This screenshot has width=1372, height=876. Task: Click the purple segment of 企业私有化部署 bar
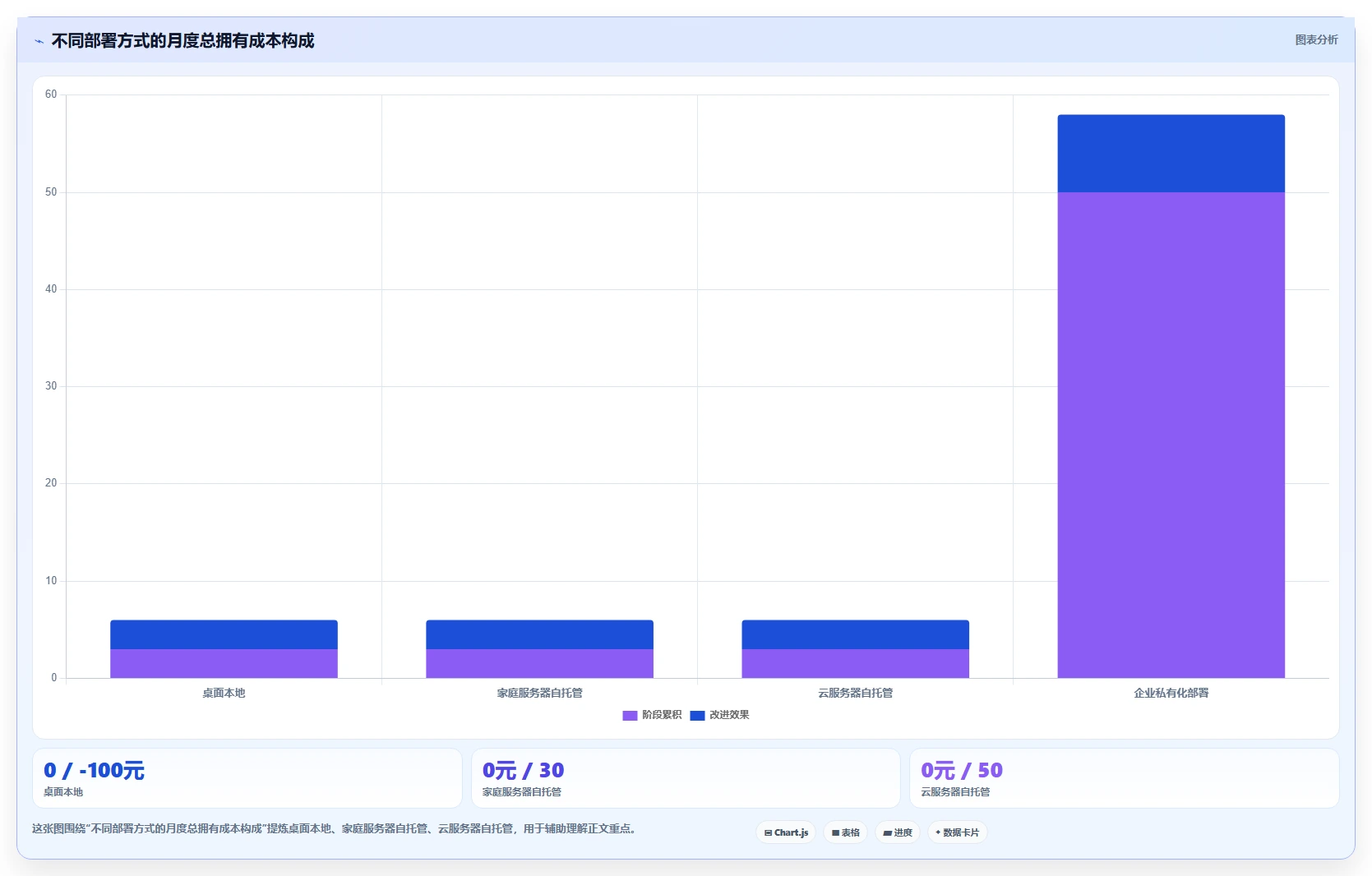click(1171, 436)
